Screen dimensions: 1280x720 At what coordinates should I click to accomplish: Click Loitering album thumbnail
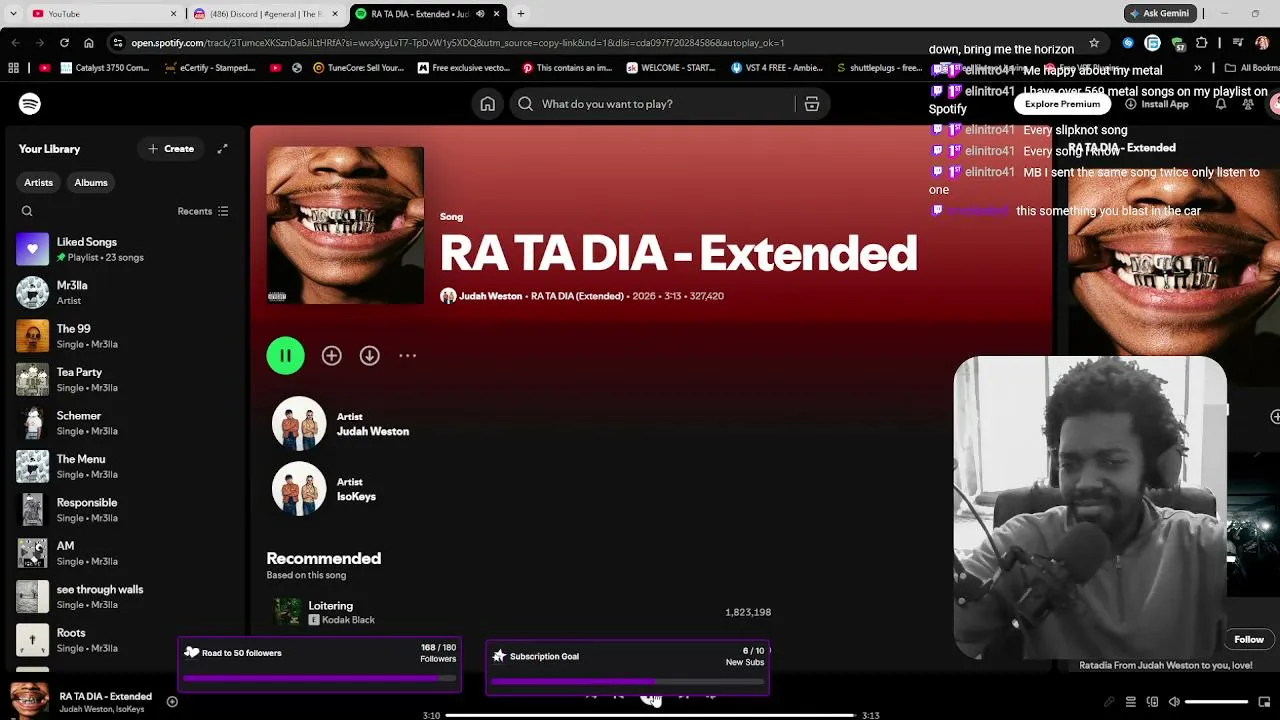click(288, 612)
